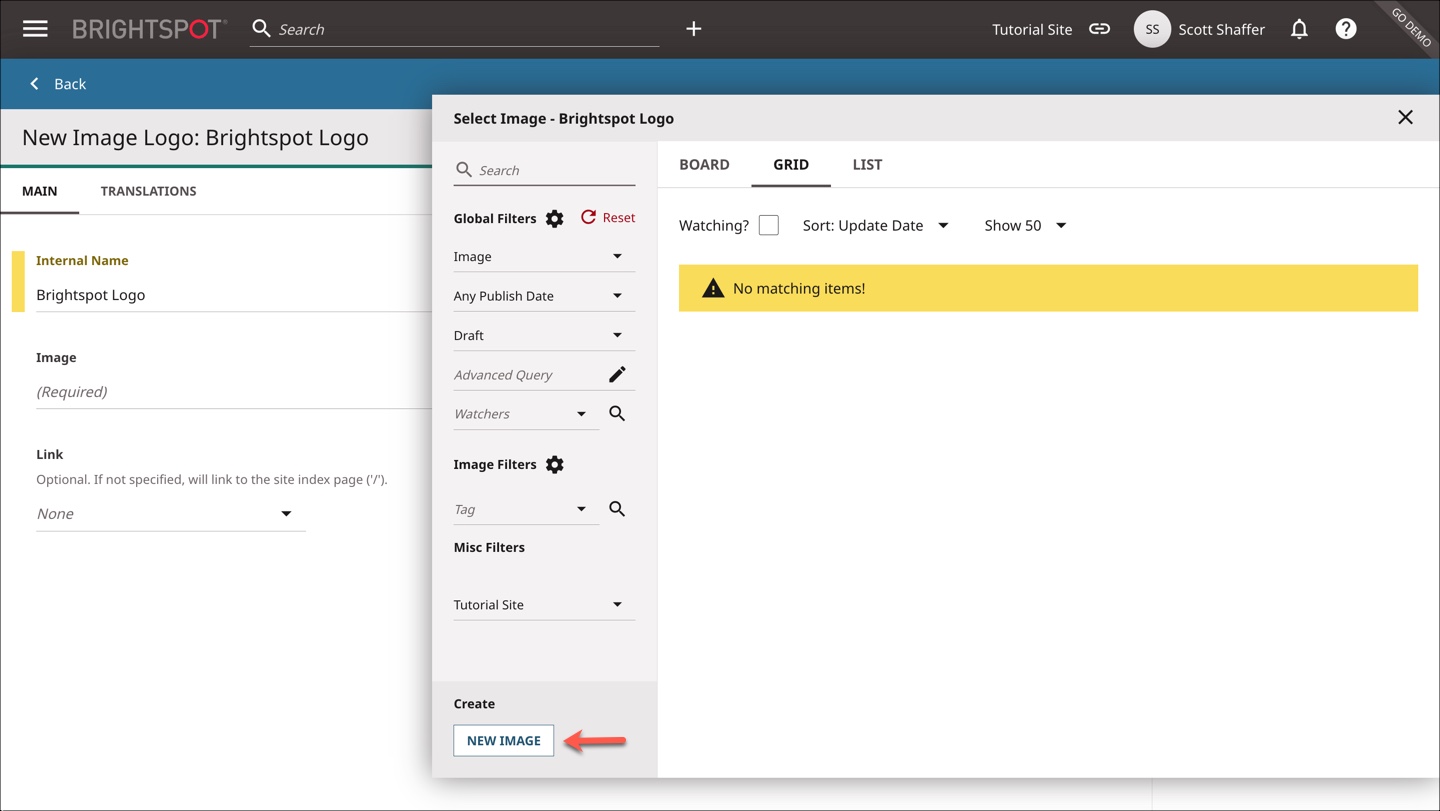Screen dimensions: 1440x811
Task: Open the notifications bell
Action: click(1299, 29)
